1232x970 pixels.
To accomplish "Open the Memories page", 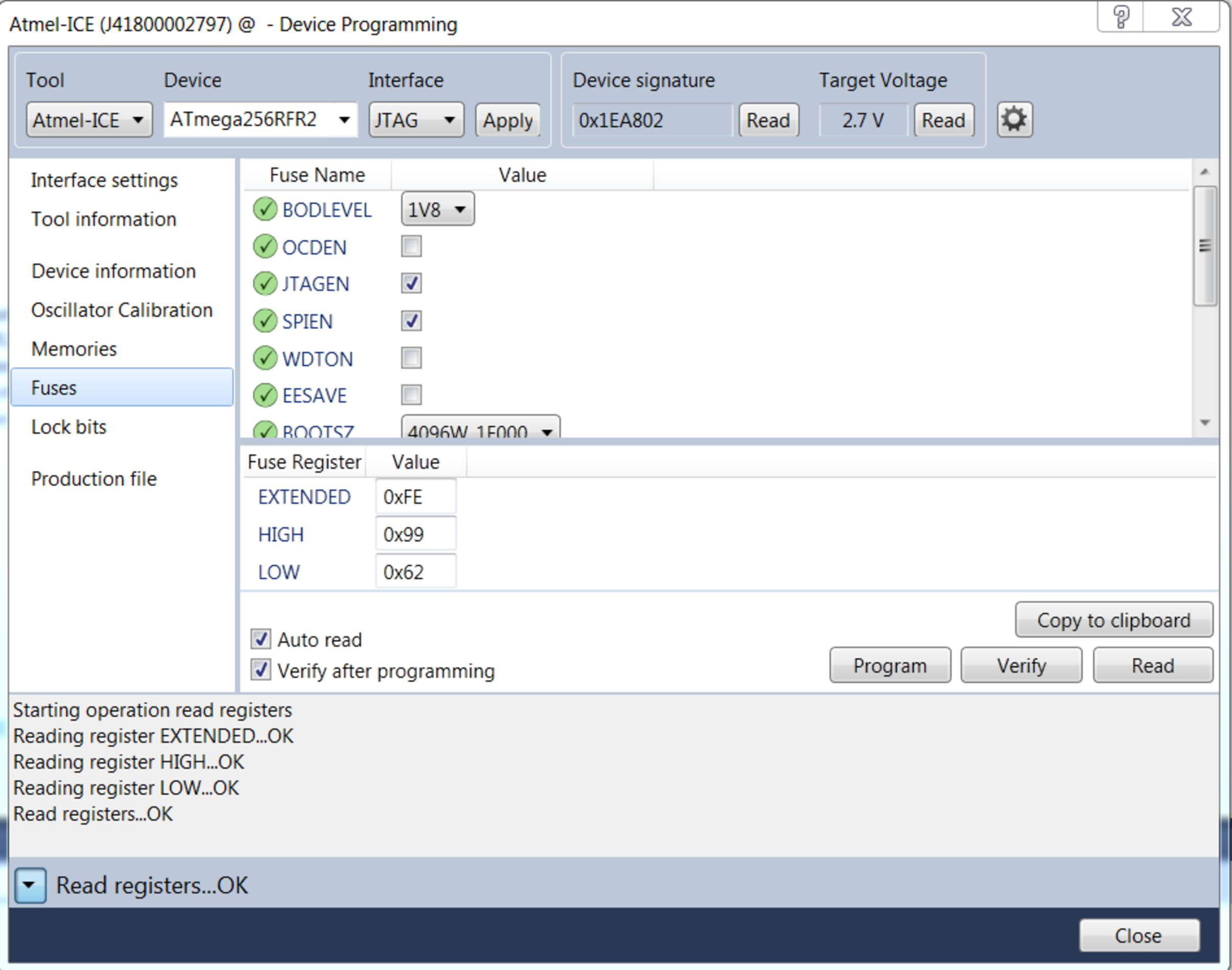I will pos(75,349).
